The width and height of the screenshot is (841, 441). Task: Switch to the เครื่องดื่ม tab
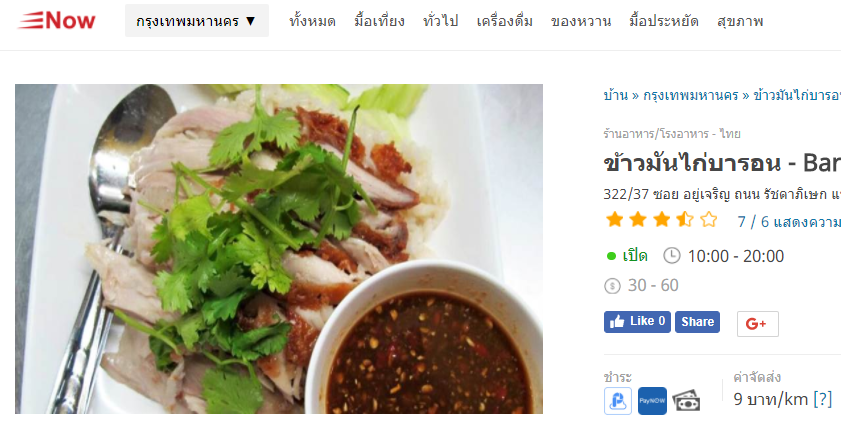(x=505, y=21)
